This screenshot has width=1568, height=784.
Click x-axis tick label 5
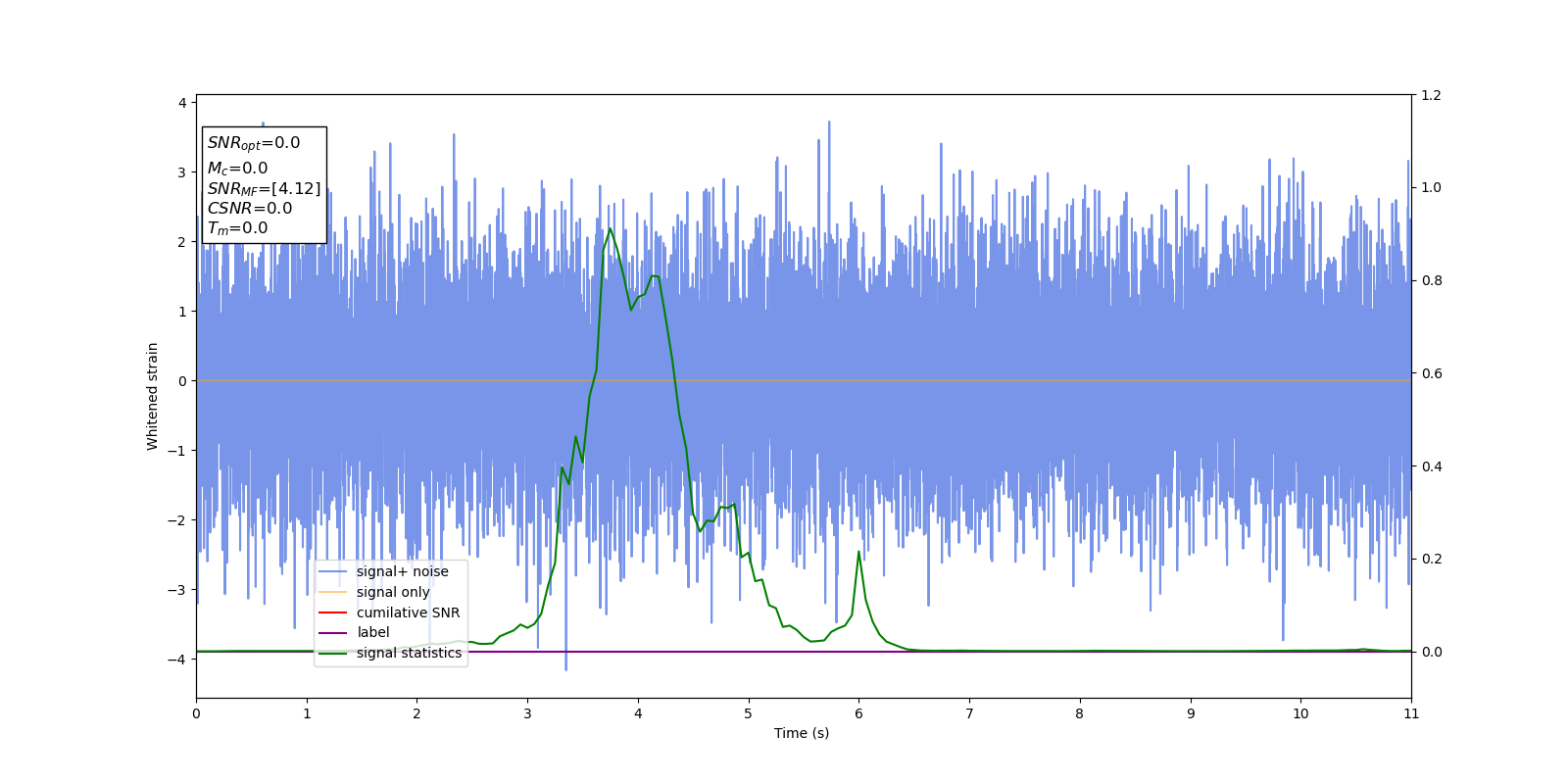[749, 713]
